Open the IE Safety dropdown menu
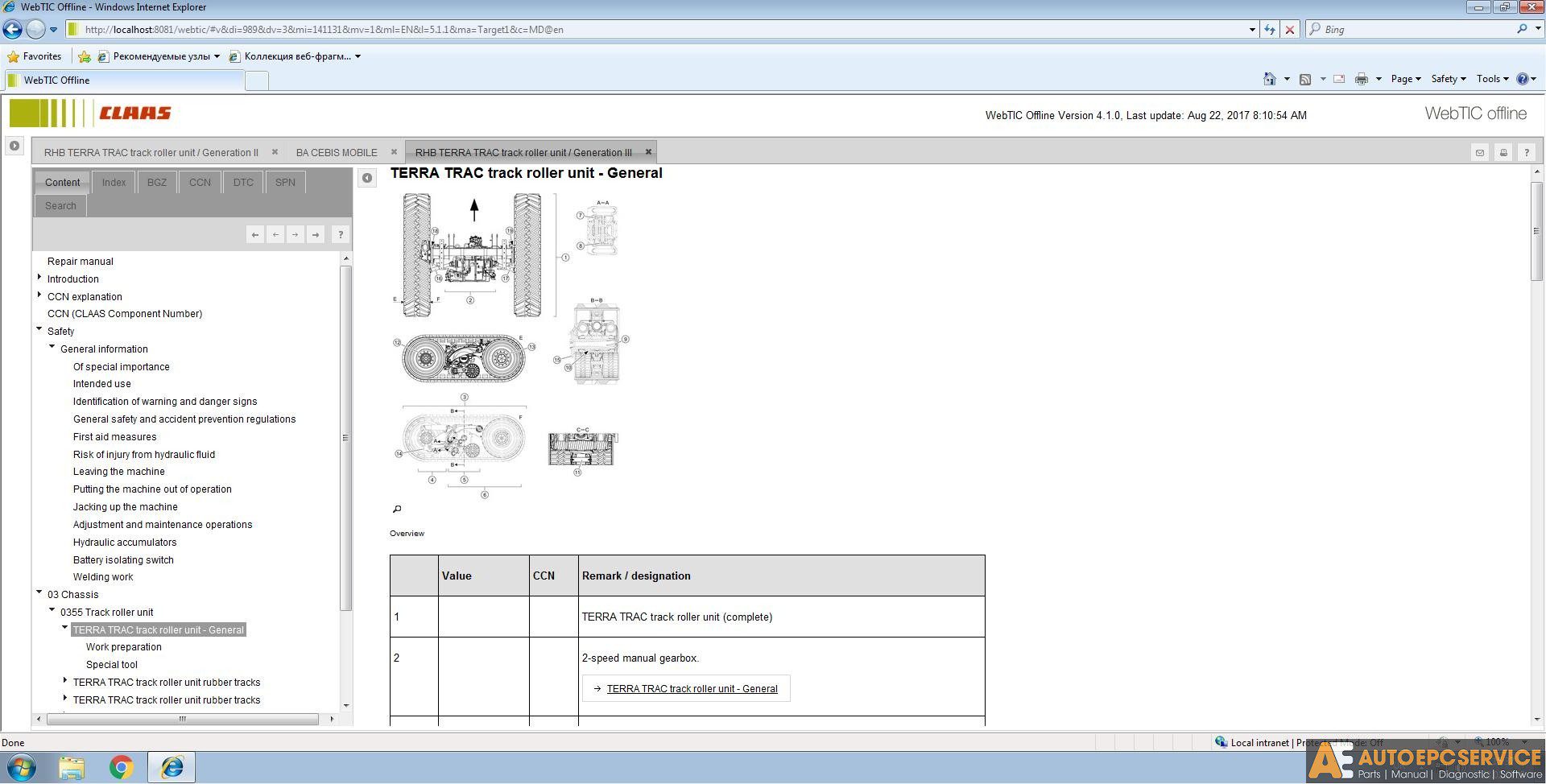 [x=1448, y=79]
